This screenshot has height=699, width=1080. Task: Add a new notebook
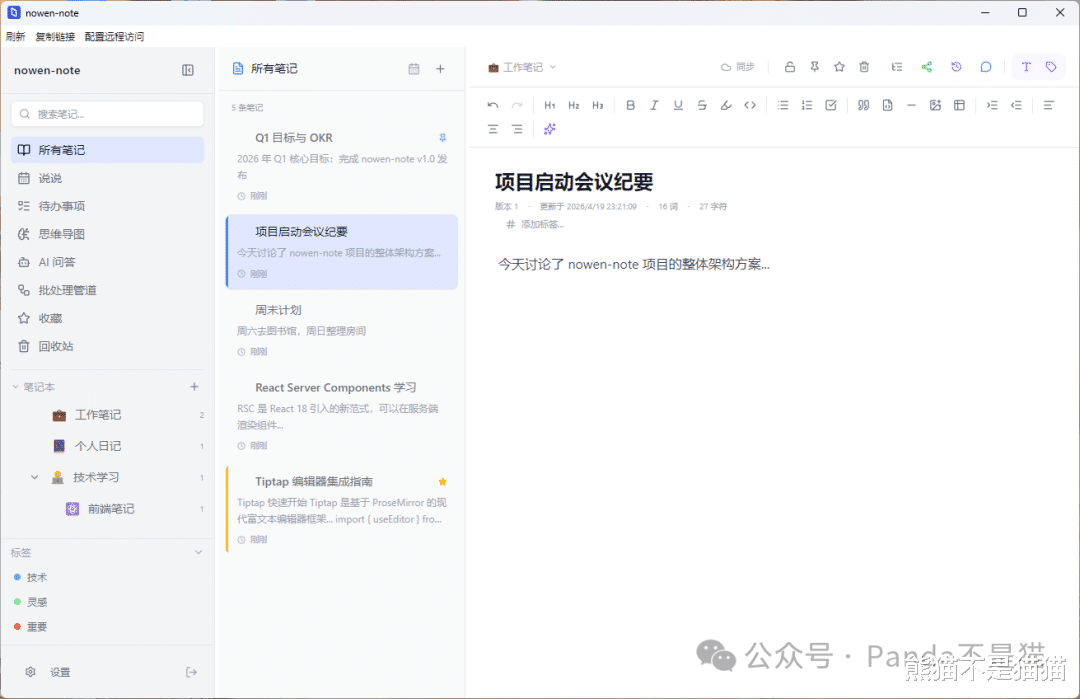tap(194, 387)
